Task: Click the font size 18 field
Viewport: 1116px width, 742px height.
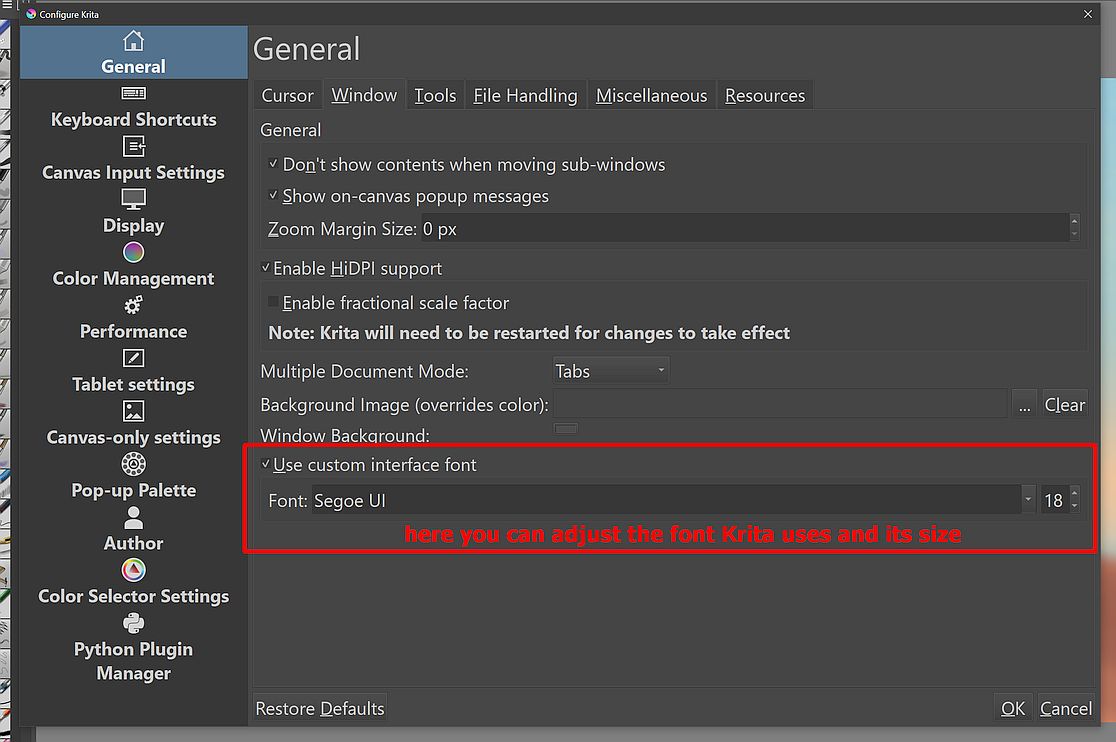Action: pos(1054,499)
